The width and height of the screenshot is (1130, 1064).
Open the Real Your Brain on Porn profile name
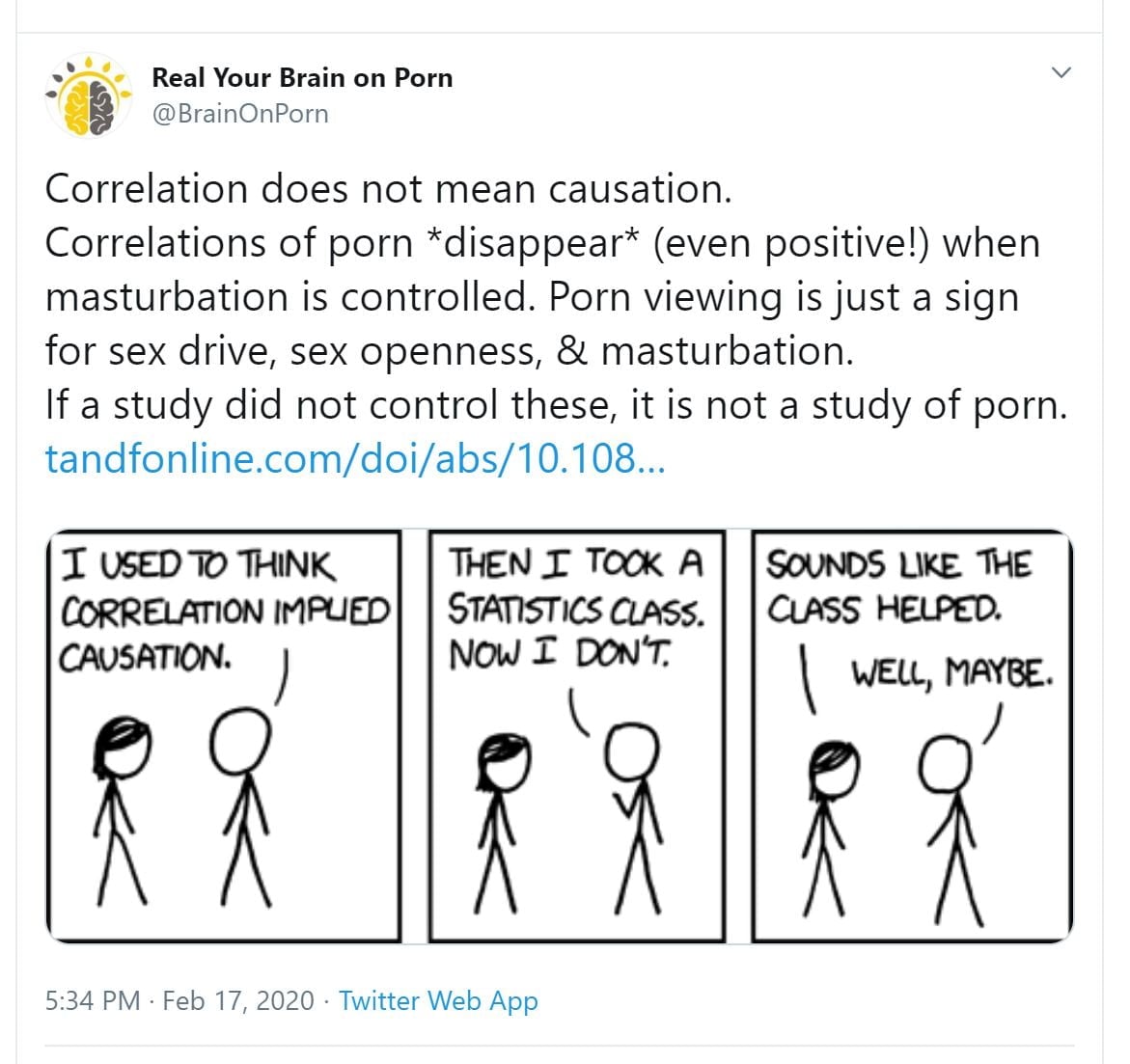[302, 77]
